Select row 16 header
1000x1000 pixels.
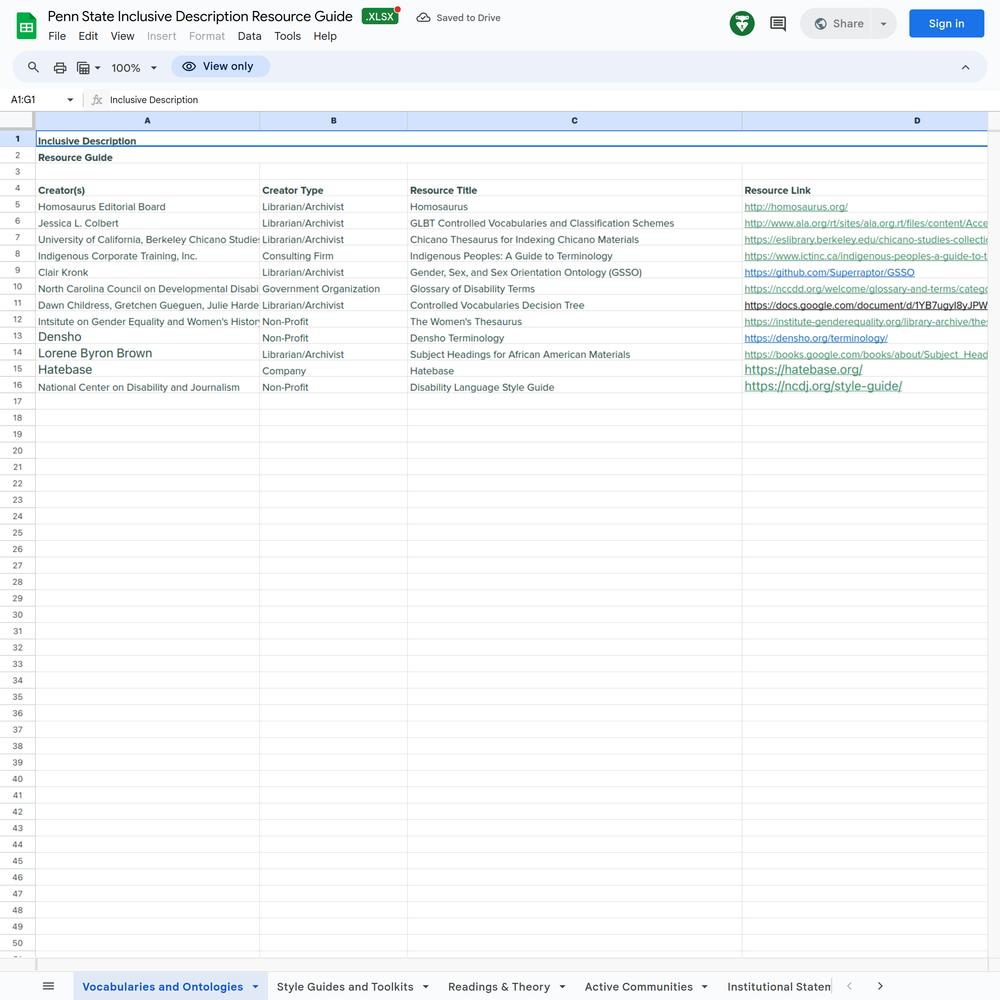[x=17, y=385]
